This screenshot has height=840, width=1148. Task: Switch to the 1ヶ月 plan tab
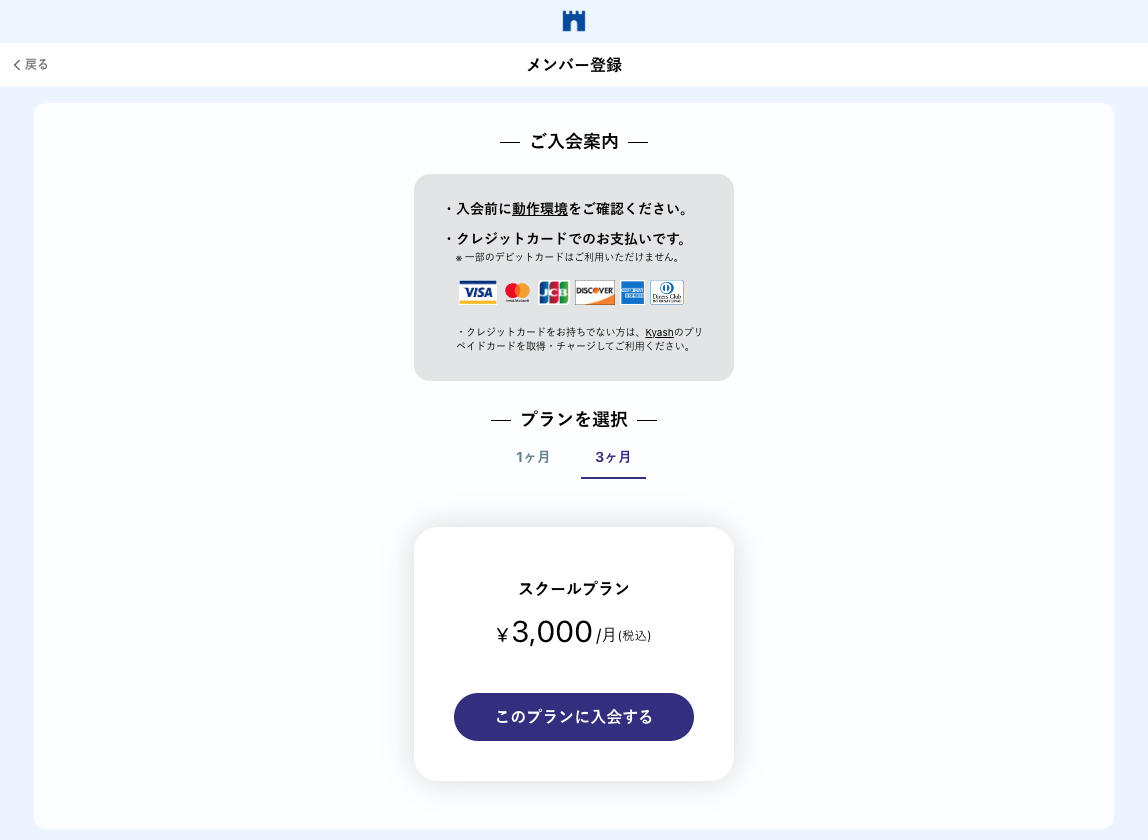click(533, 457)
